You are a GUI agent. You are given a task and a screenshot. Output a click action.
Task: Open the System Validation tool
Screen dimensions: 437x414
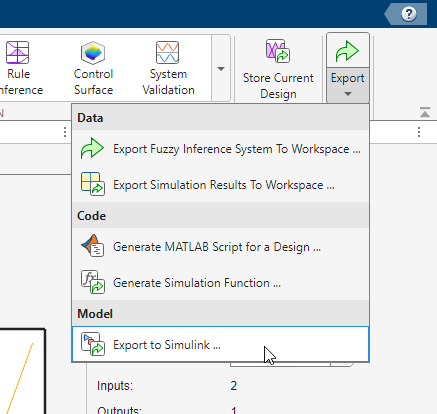point(168,68)
